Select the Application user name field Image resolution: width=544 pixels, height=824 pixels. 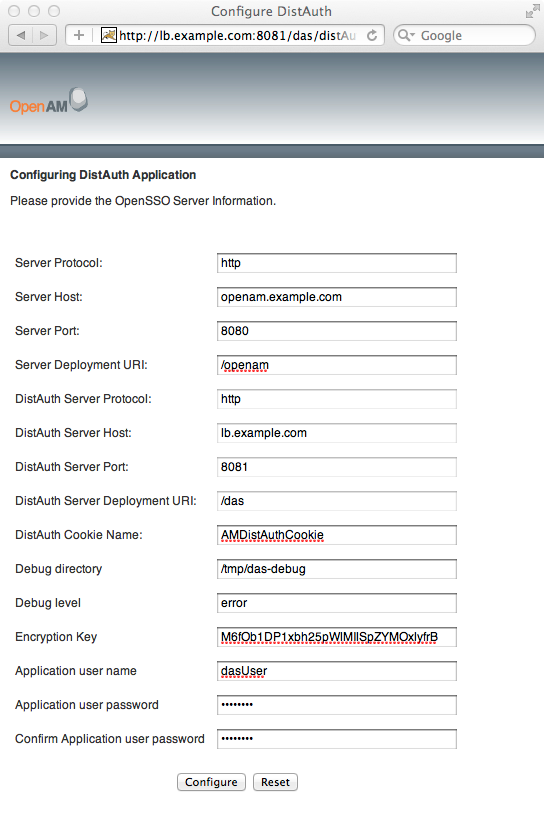coord(336,671)
